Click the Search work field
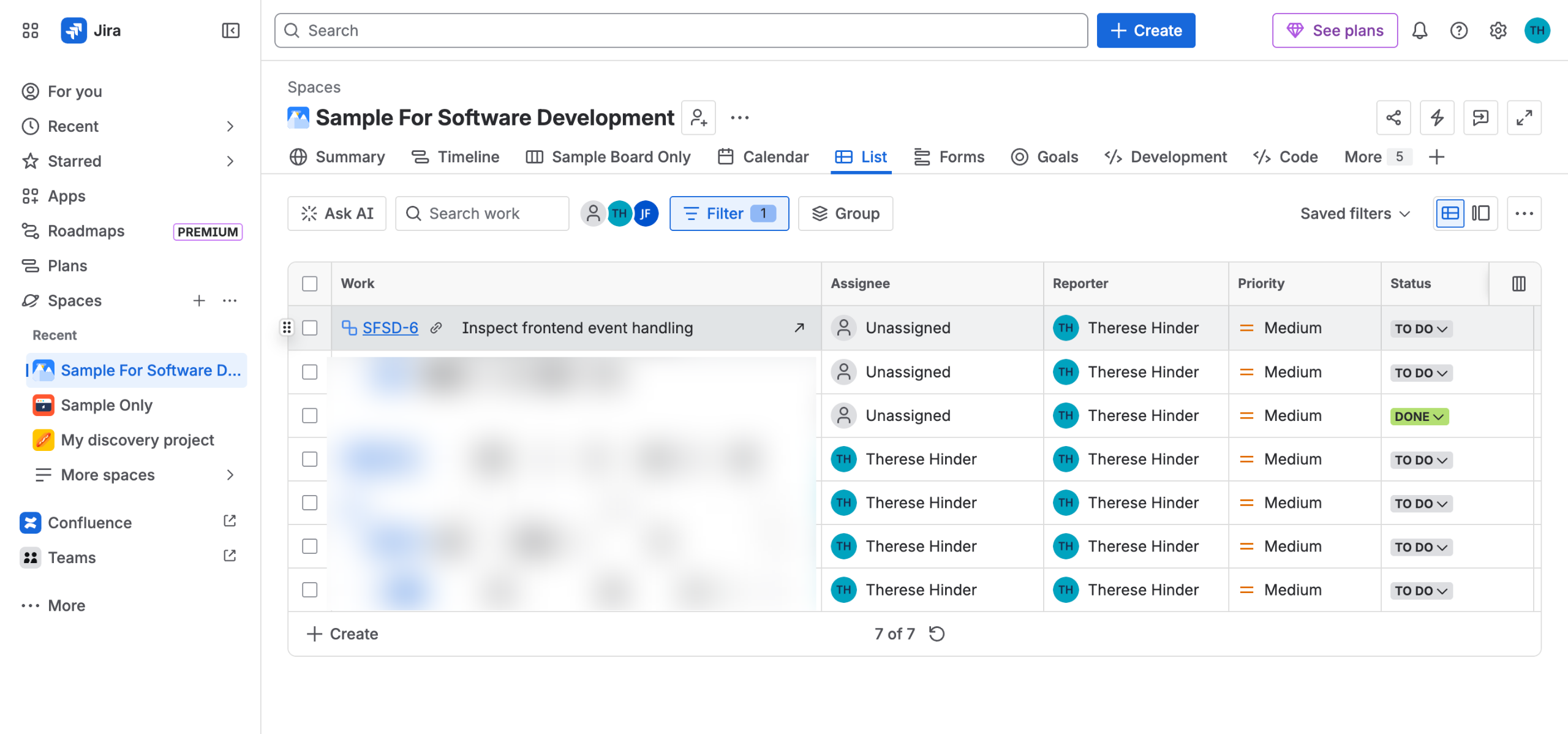Screen dimensions: 1568x734 click(482, 213)
